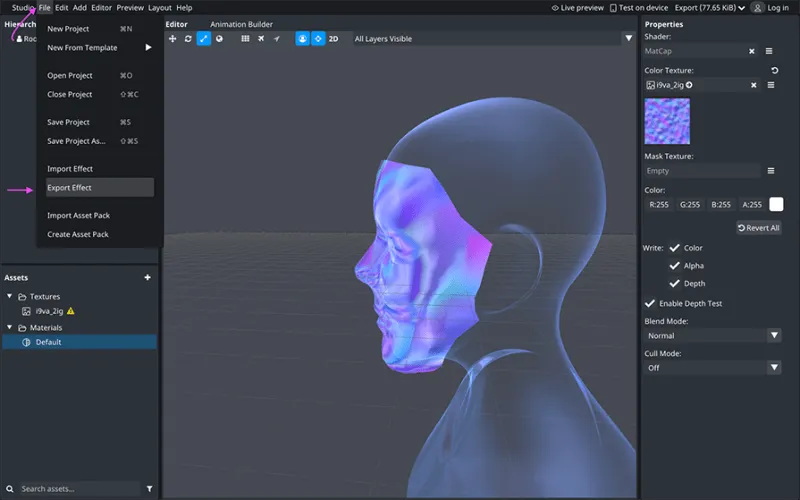Toggle the grid icon in the editor toolbar

(x=246, y=39)
